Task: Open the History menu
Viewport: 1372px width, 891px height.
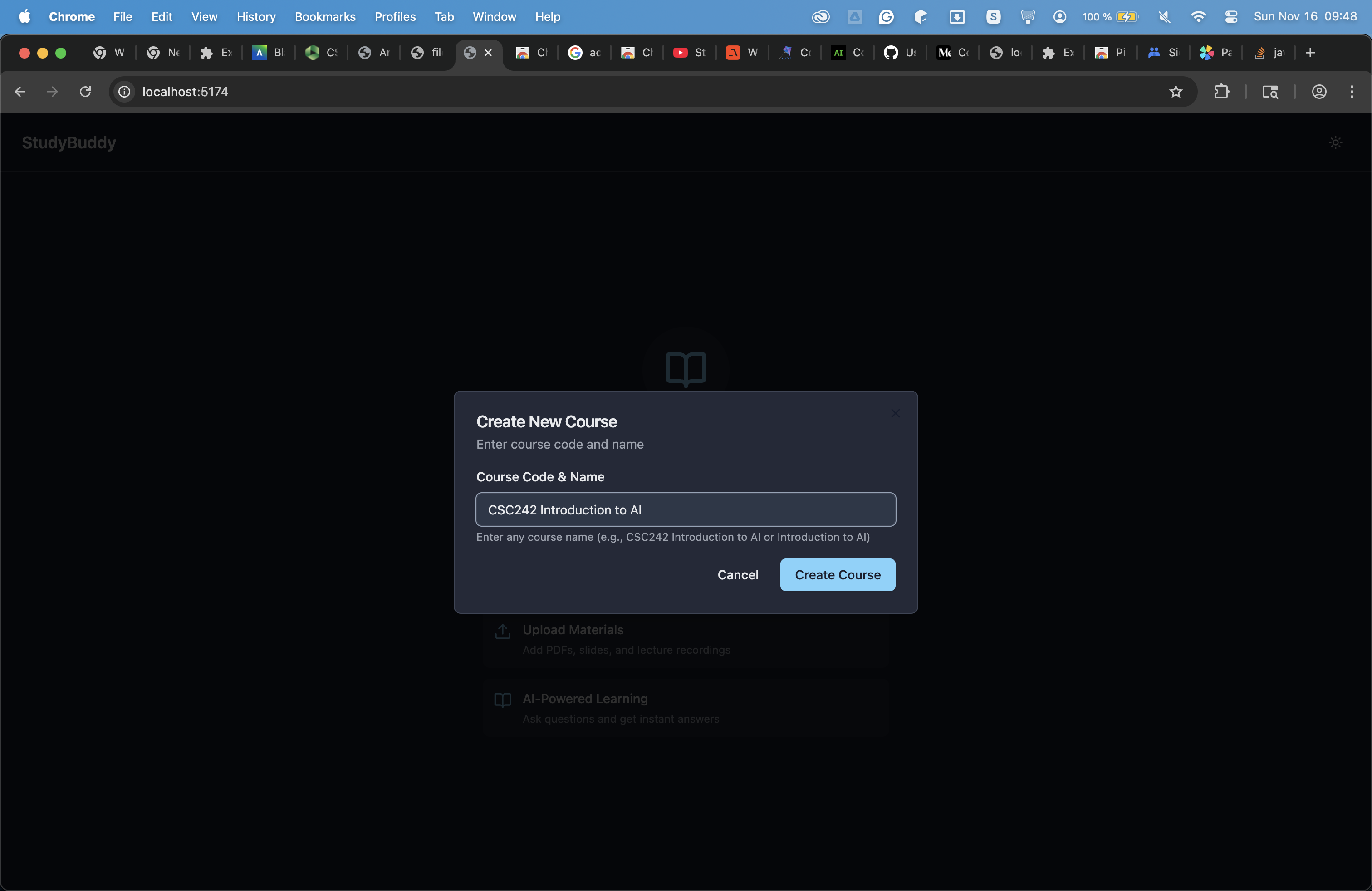Action: click(256, 17)
